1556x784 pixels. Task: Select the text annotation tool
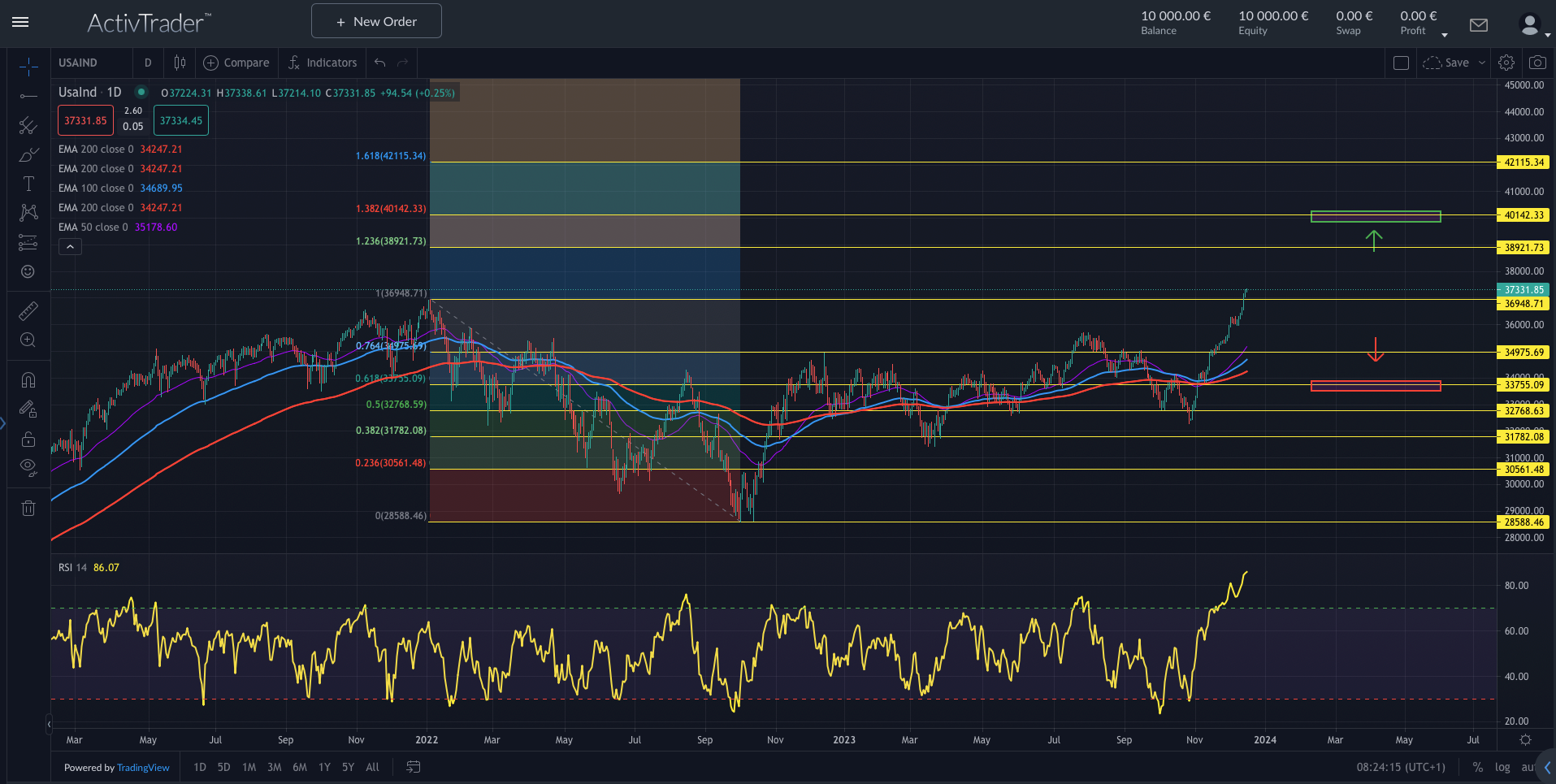28,184
